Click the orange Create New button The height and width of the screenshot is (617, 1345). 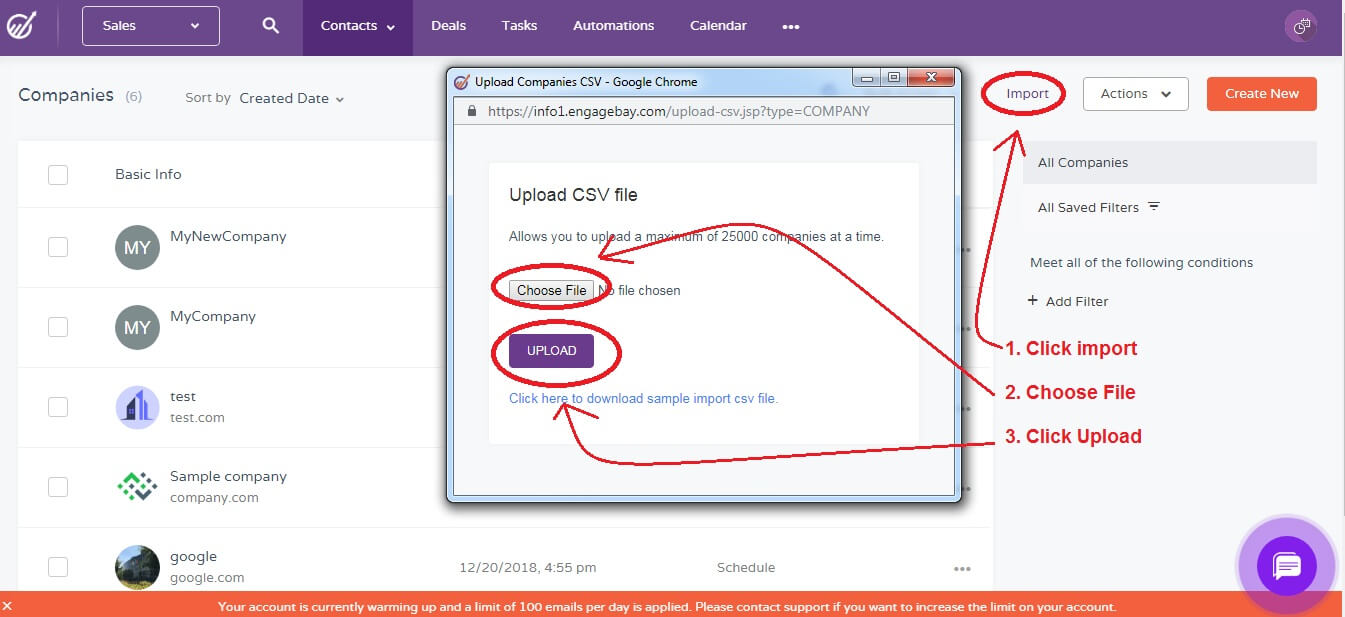click(x=1261, y=93)
